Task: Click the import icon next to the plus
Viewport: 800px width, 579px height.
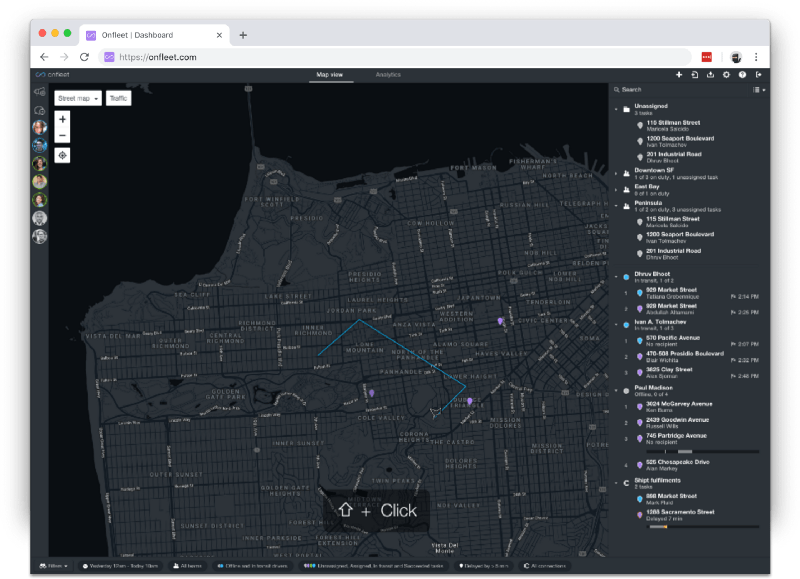Action: [695, 75]
